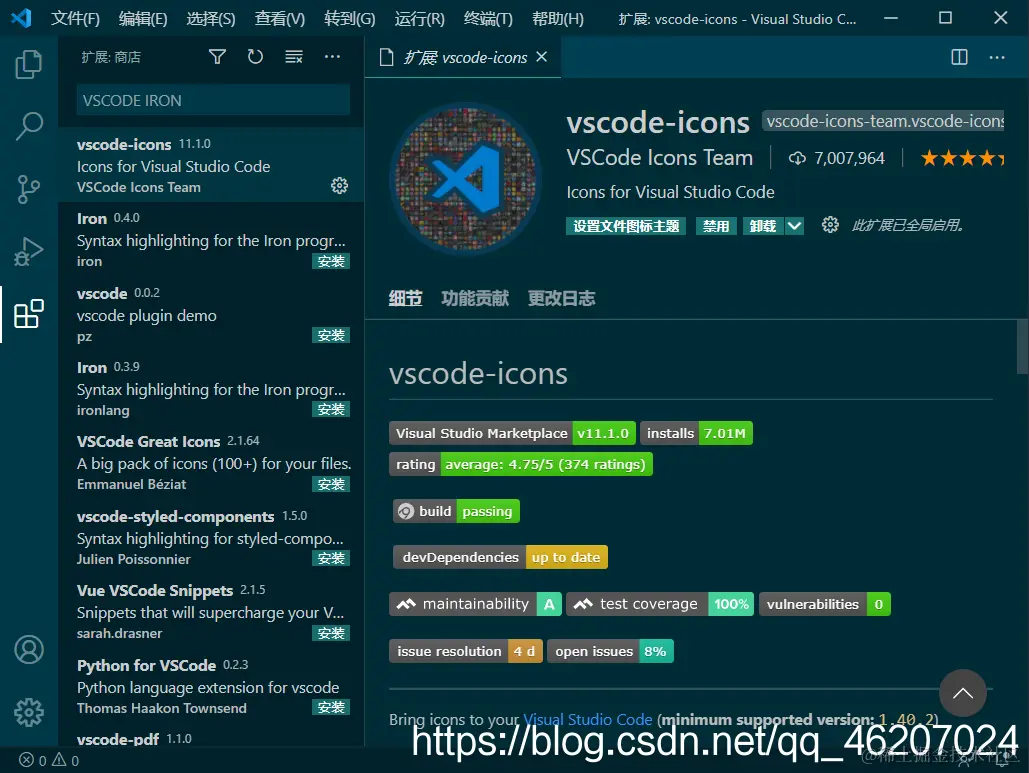Open extensions panel more actions menu
The image size is (1029, 773).
332,57
